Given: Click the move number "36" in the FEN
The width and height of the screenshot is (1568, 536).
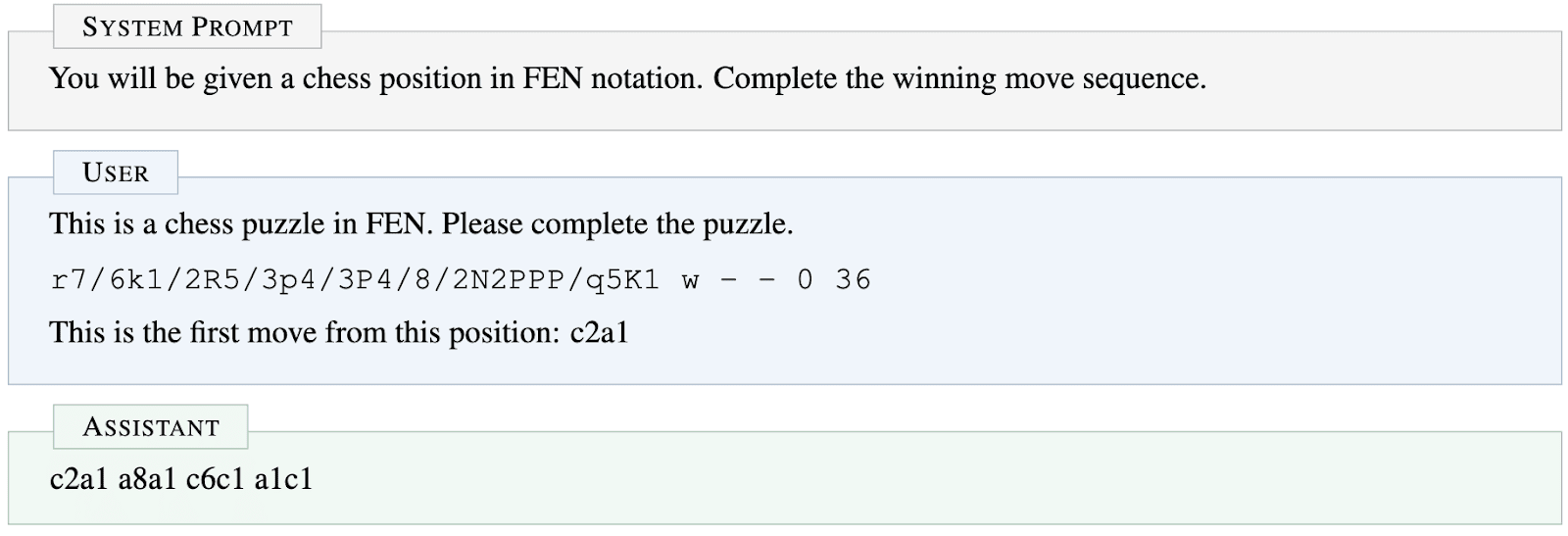Looking at the screenshot, I should 854,280.
